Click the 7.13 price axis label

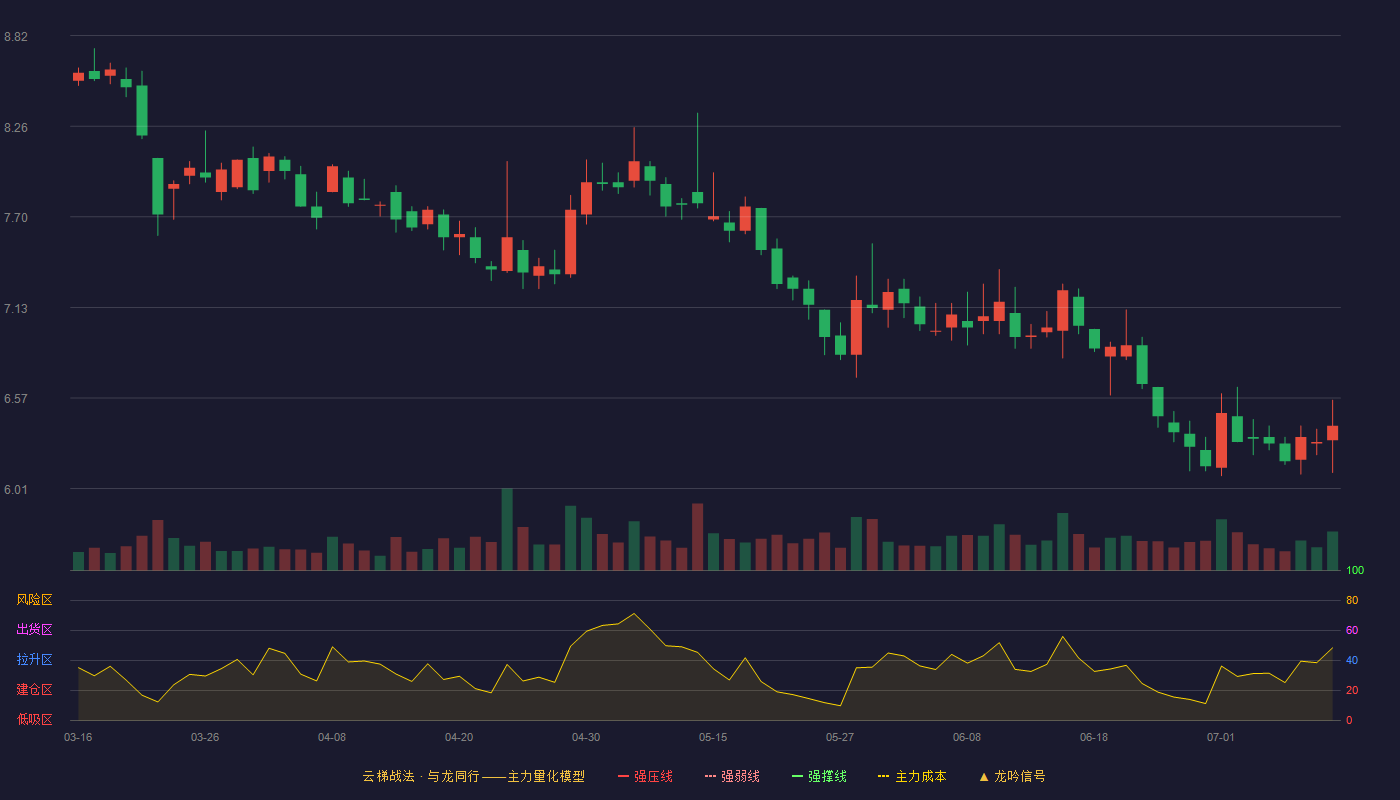16,308
